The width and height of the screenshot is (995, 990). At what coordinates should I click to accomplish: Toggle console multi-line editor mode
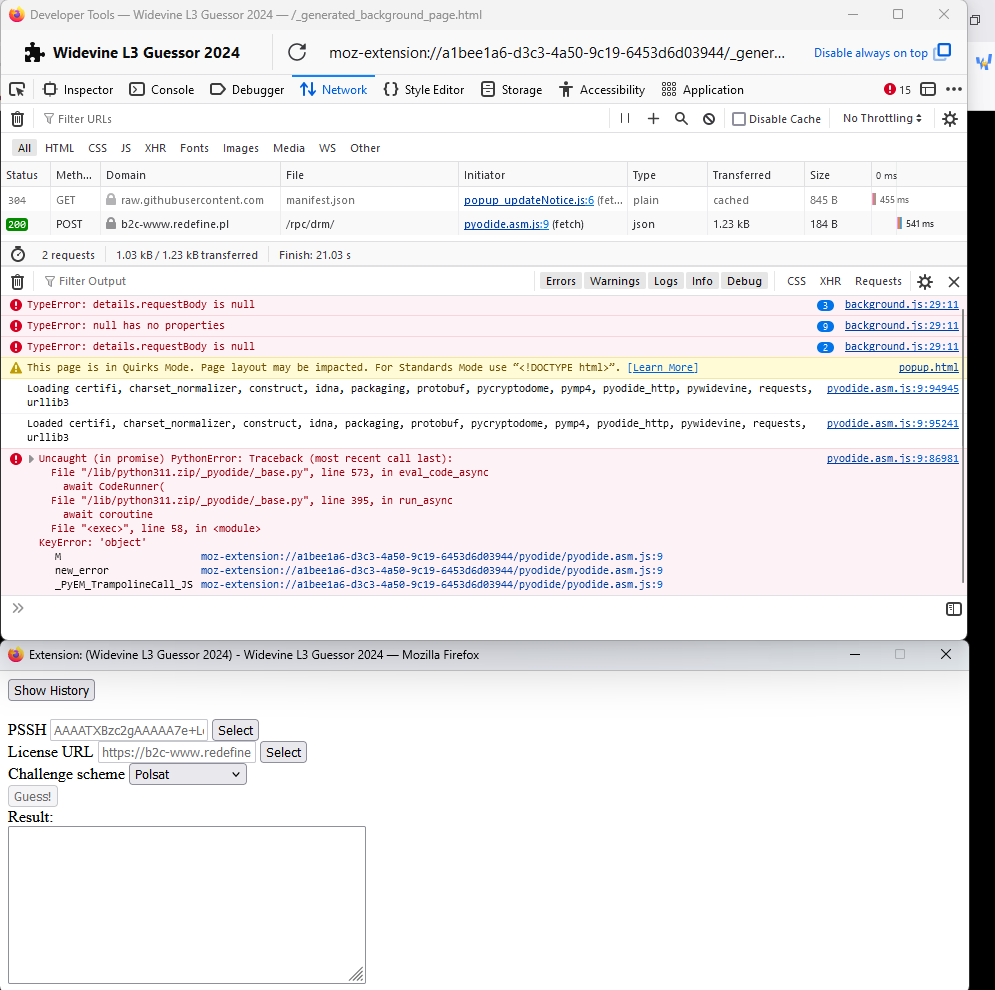953,609
